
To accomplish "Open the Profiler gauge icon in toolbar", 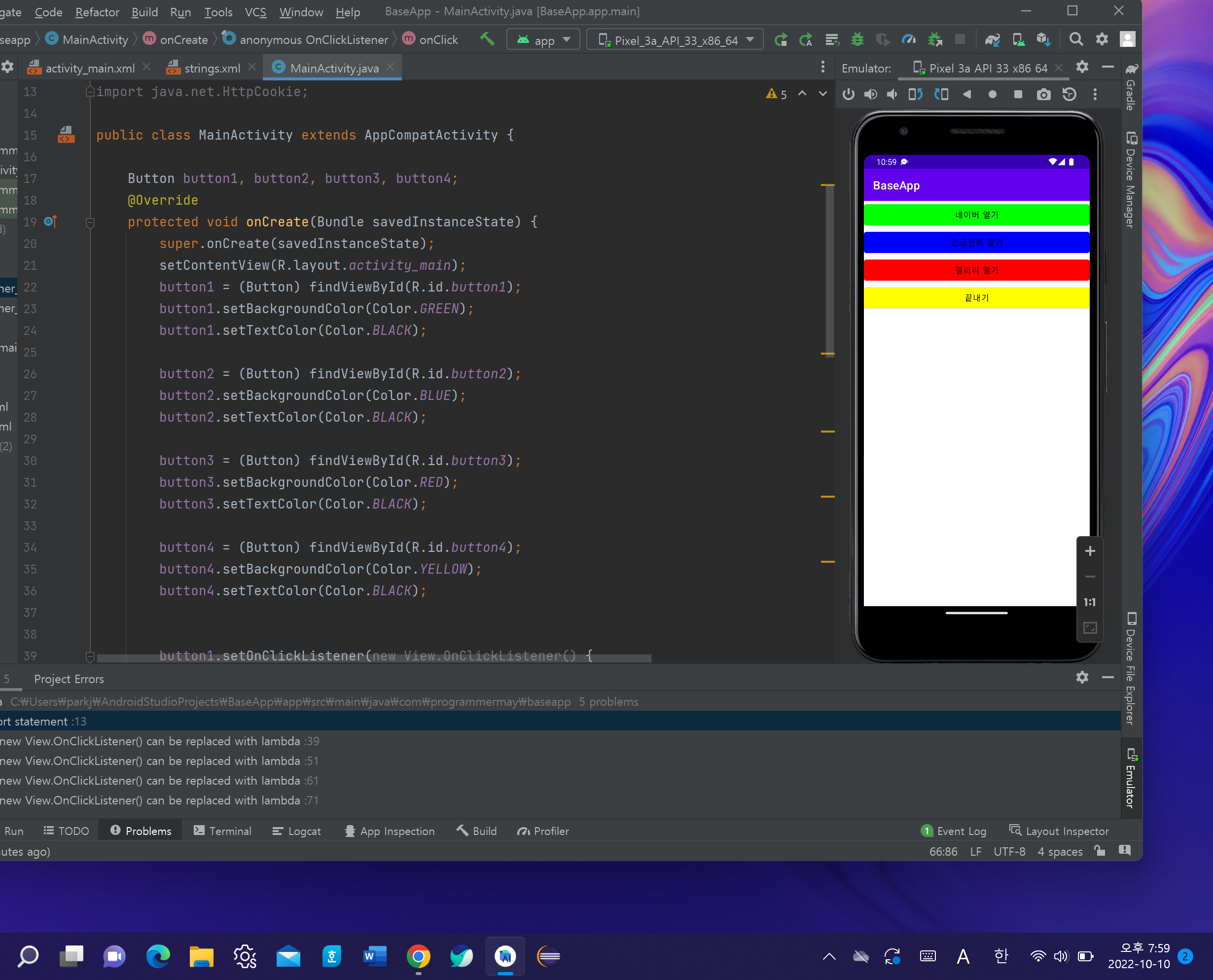I will [x=909, y=39].
